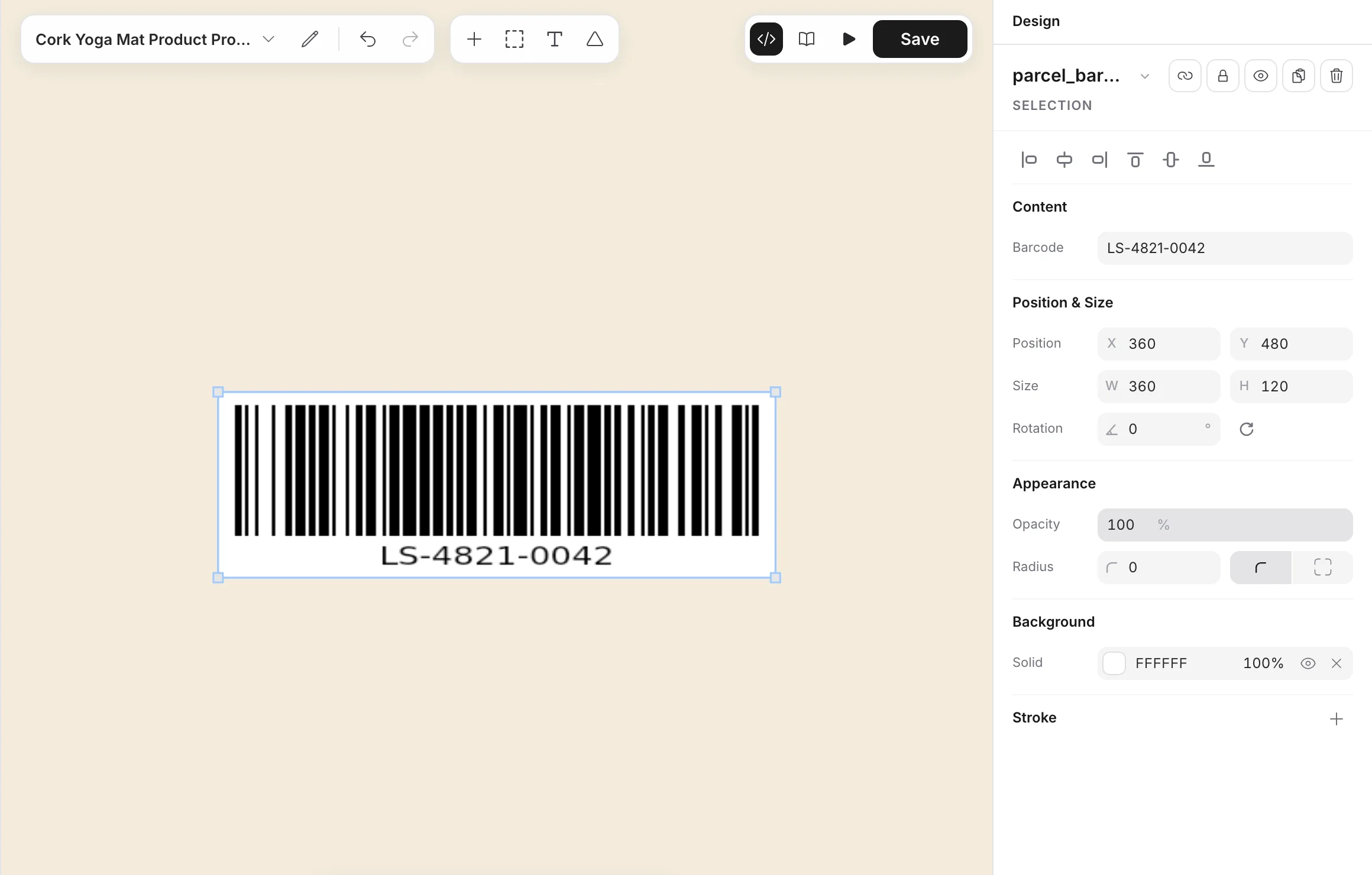Screen dimensions: 1372x875
Task: Click the Rotation angle field
Action: coord(1159,429)
